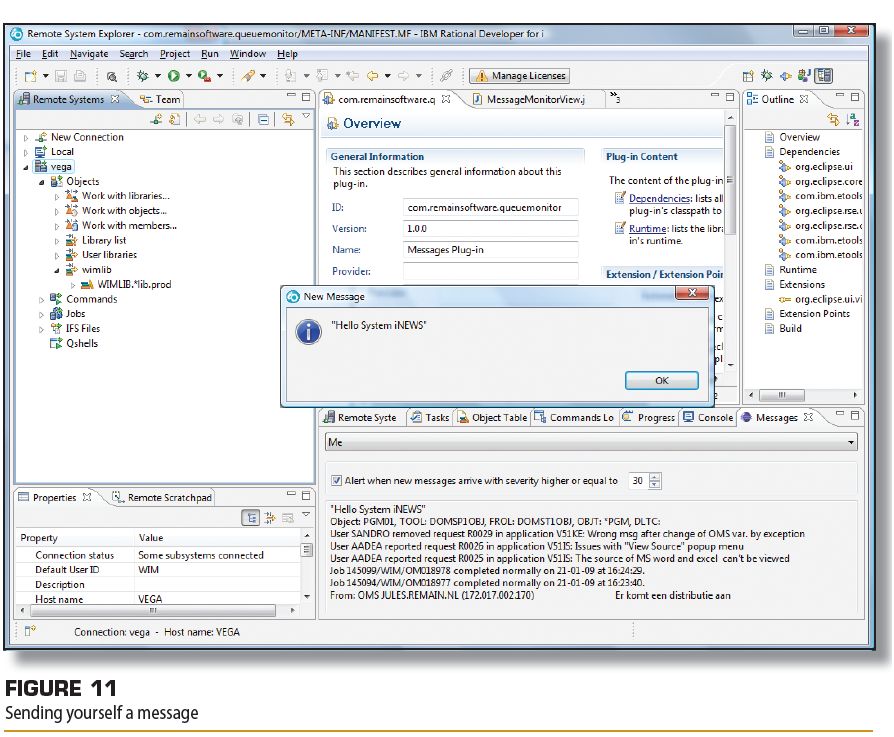Open the Help menu

click(x=287, y=54)
